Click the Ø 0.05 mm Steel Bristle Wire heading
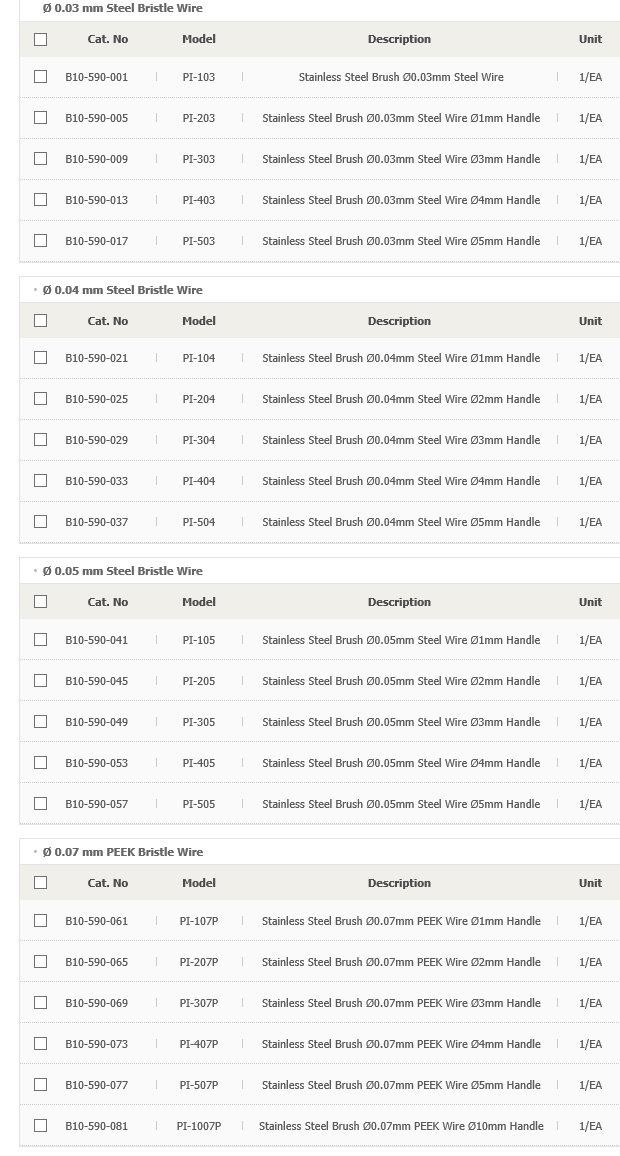Screen dimensions: 620x1156 (x=122, y=571)
